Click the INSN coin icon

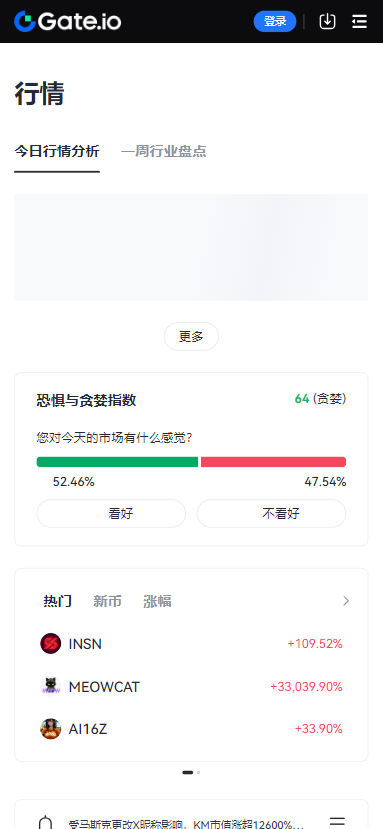point(51,643)
